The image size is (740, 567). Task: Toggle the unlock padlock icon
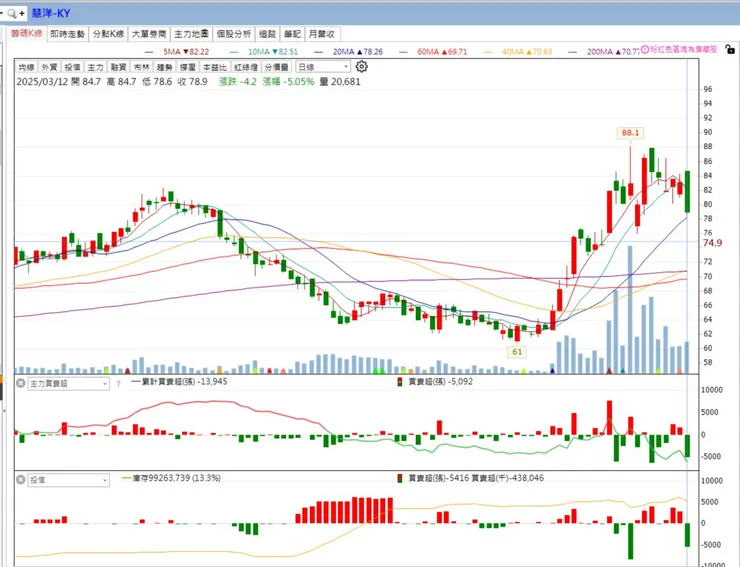pos(730,49)
